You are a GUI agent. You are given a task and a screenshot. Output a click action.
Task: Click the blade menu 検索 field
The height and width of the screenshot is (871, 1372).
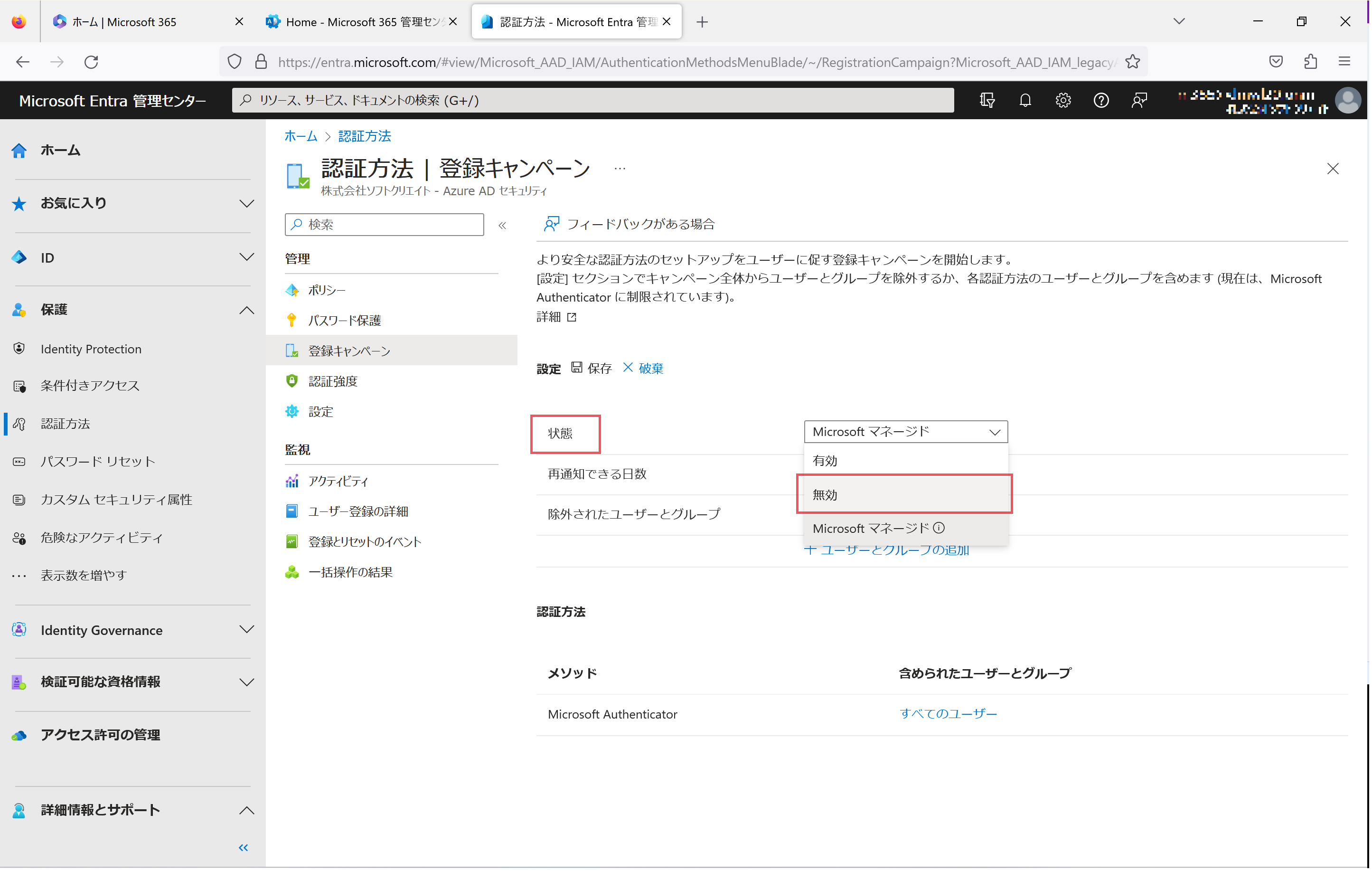pyautogui.click(x=385, y=225)
